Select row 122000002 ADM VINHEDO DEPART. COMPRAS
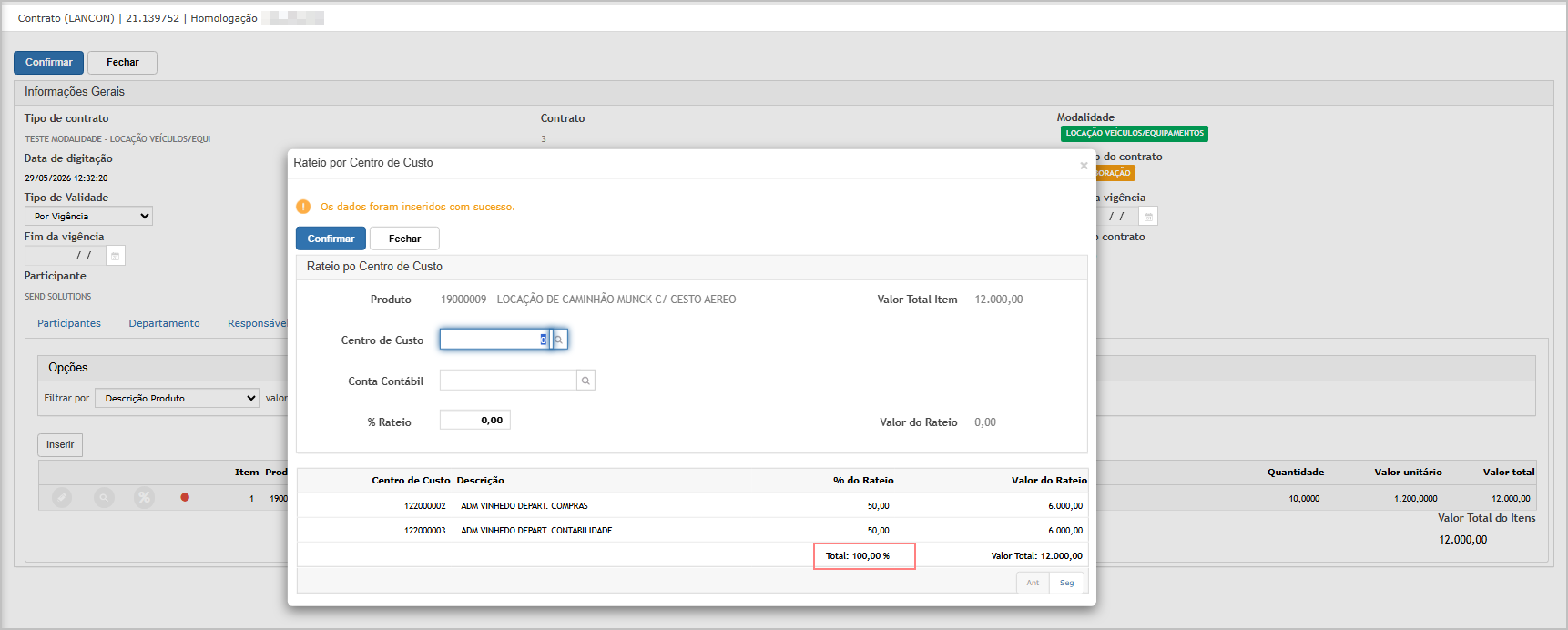1568x630 pixels. pos(692,505)
